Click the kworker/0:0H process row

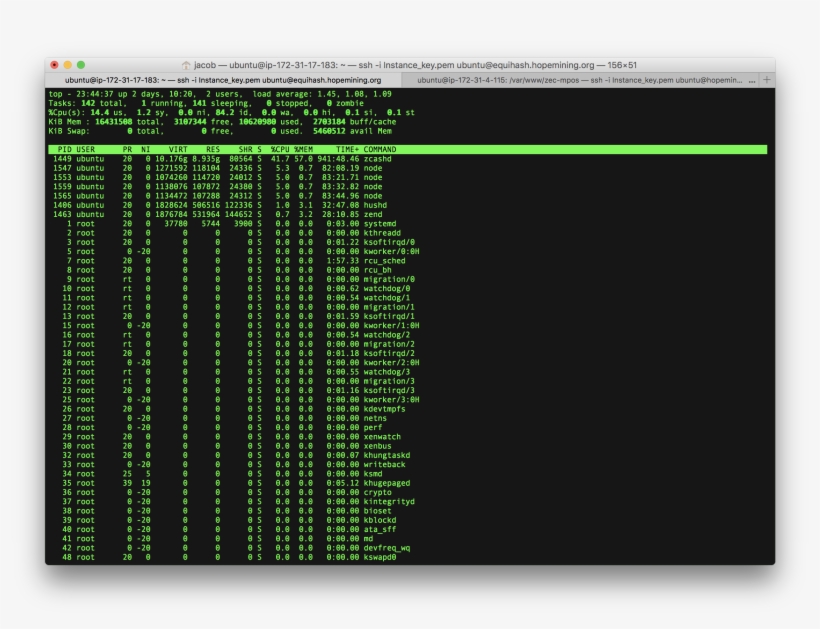pos(234,251)
